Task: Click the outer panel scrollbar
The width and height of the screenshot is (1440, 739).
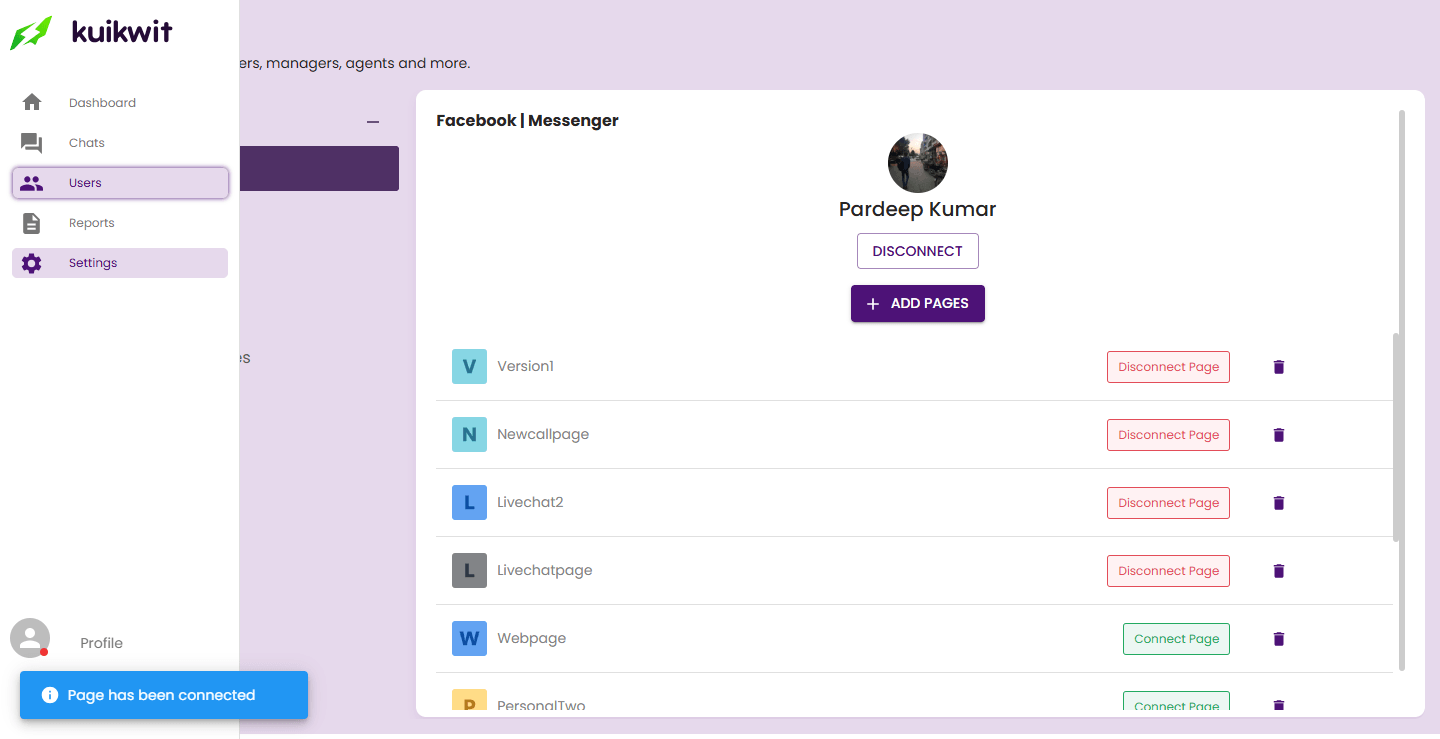Action: [1401, 390]
